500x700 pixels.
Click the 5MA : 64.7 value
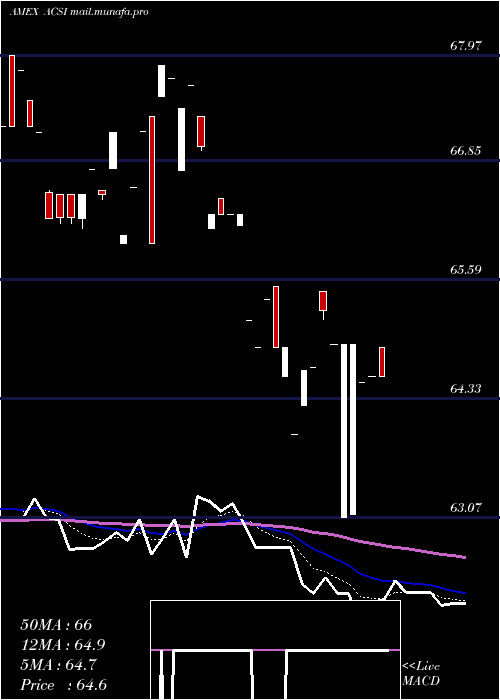pos(59,665)
